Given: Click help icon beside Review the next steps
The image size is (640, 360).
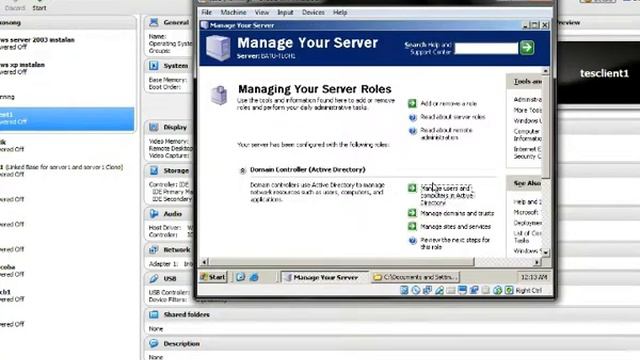Looking at the screenshot, I should (413, 241).
